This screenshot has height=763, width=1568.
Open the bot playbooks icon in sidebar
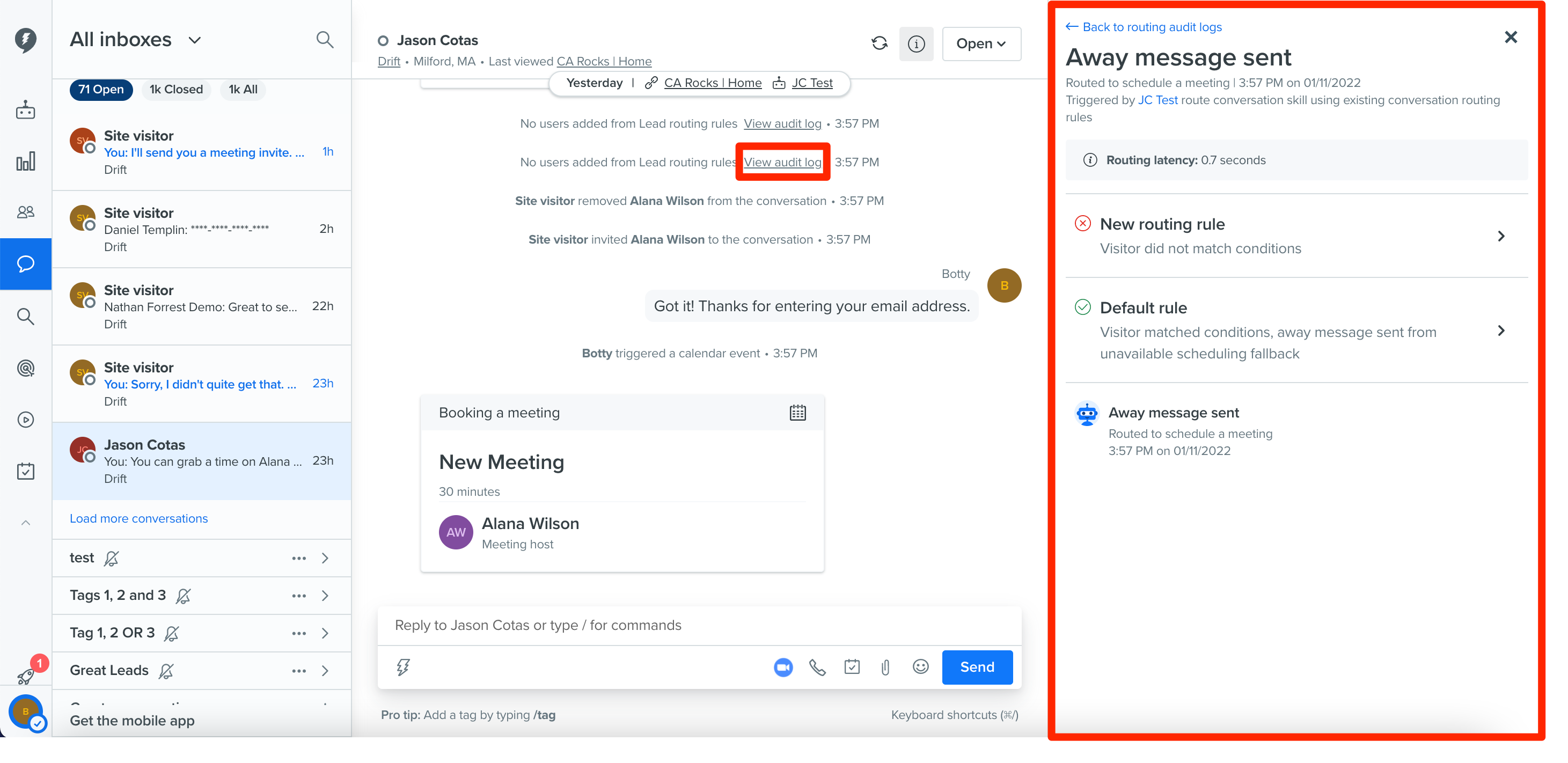pyautogui.click(x=26, y=110)
